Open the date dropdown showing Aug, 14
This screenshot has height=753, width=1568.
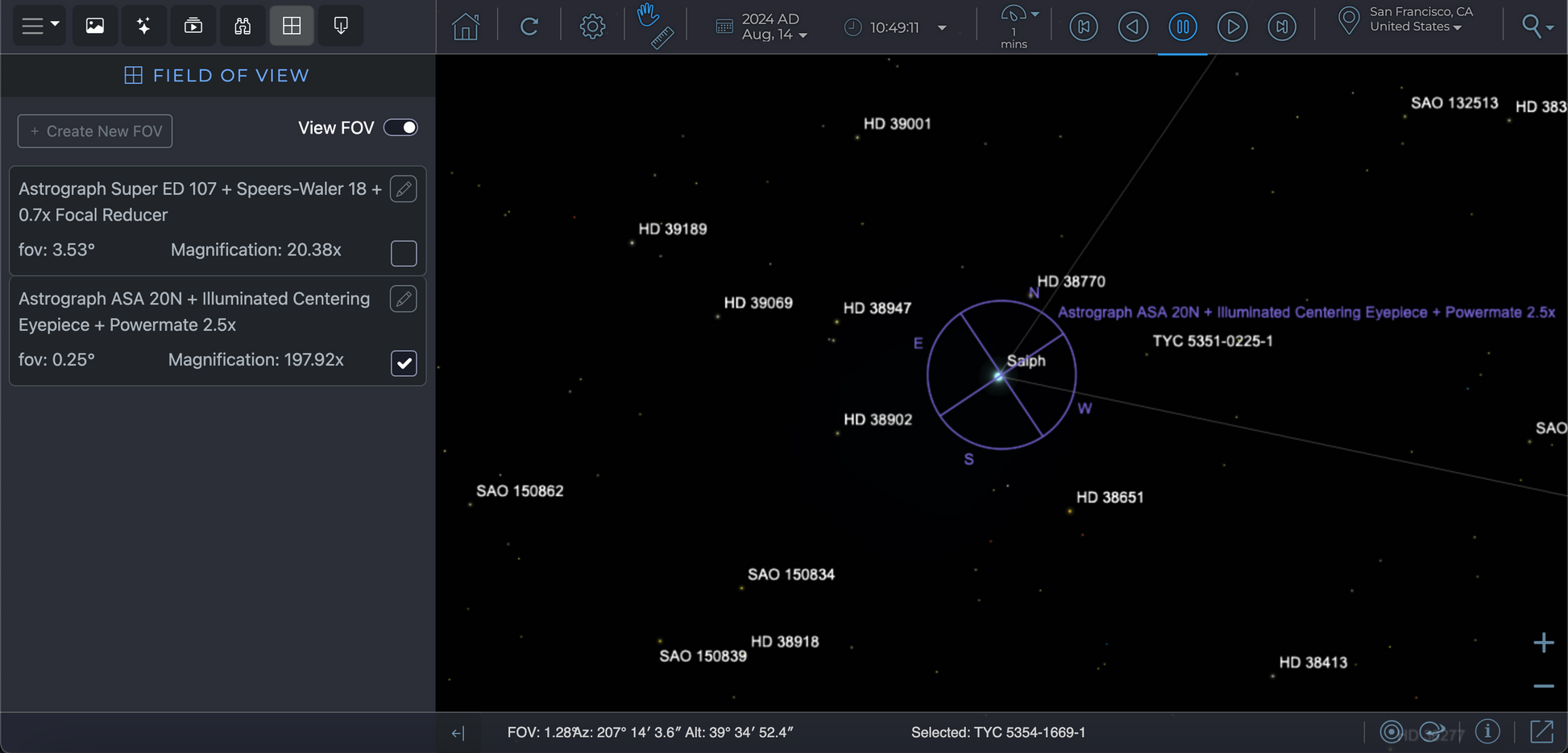click(773, 27)
